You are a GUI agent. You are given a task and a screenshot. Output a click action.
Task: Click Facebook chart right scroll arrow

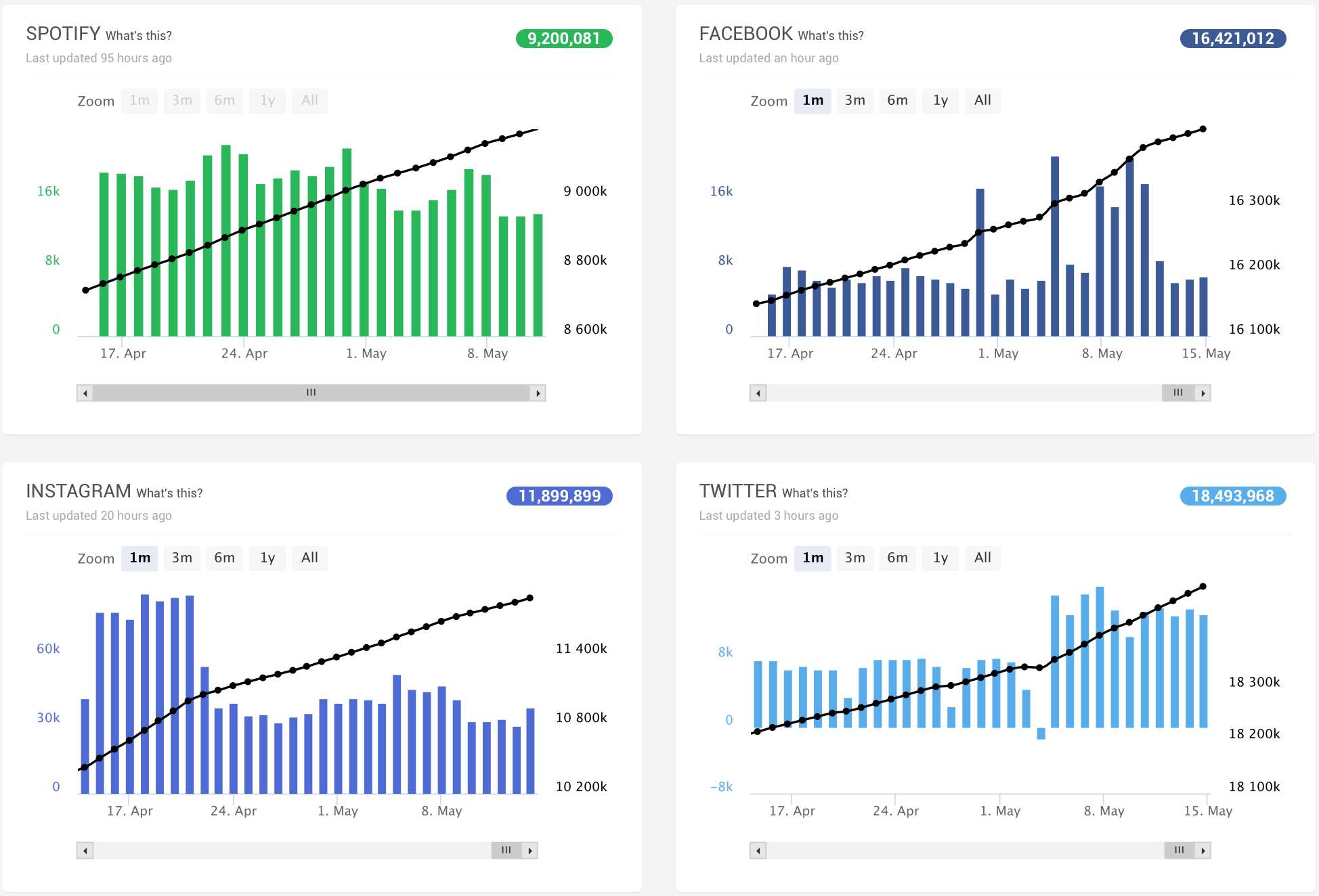(1203, 393)
